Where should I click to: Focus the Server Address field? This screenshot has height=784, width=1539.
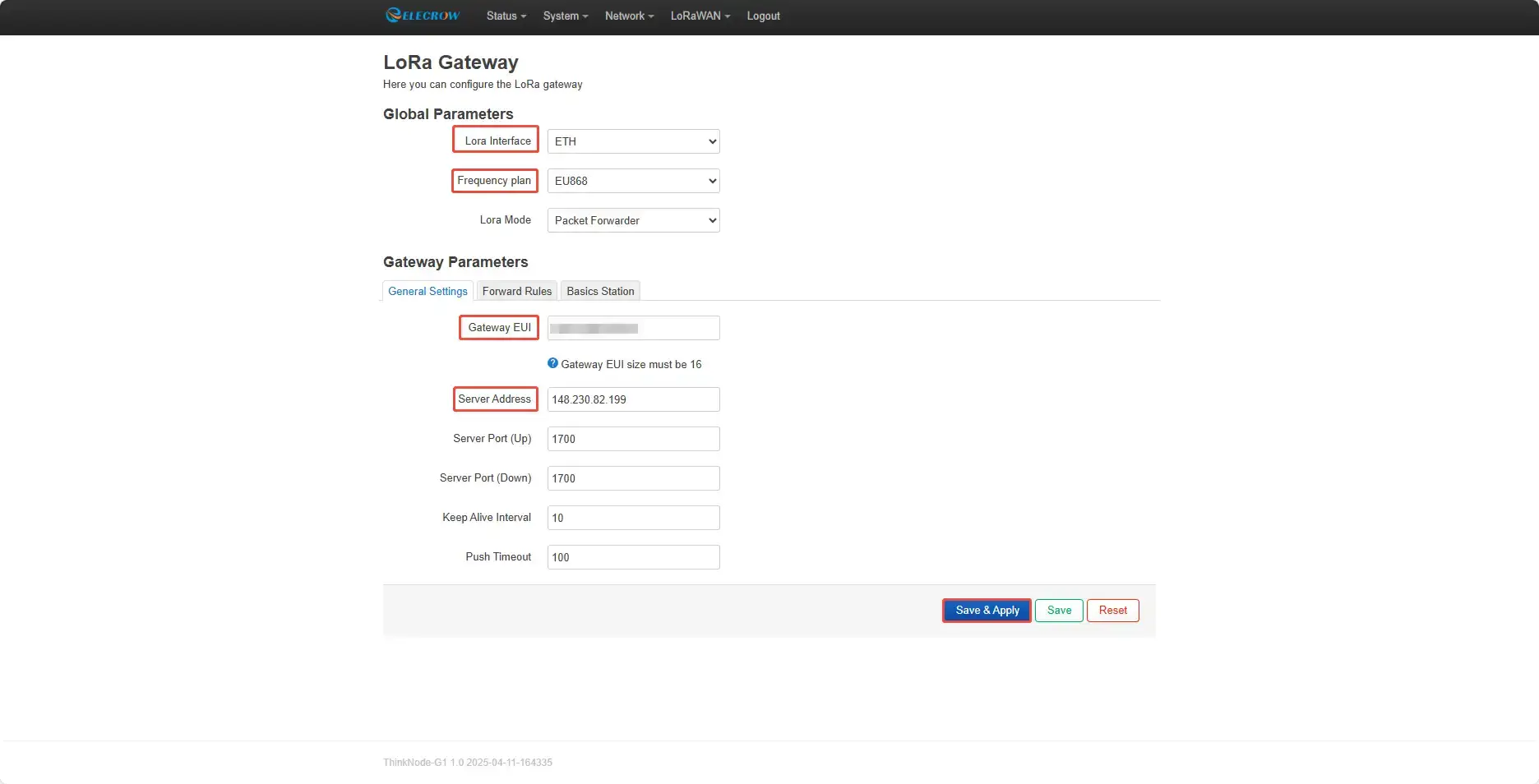click(x=633, y=399)
